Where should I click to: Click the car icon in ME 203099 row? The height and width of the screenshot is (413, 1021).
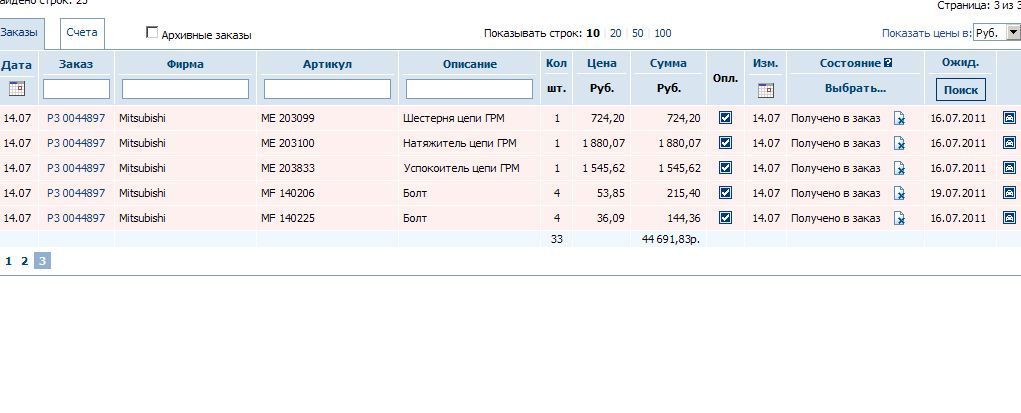click(1009, 118)
